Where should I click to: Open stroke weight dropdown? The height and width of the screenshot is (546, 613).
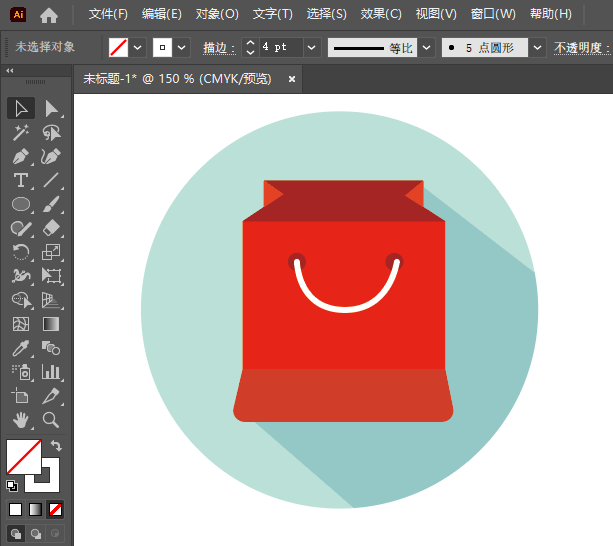click(312, 48)
